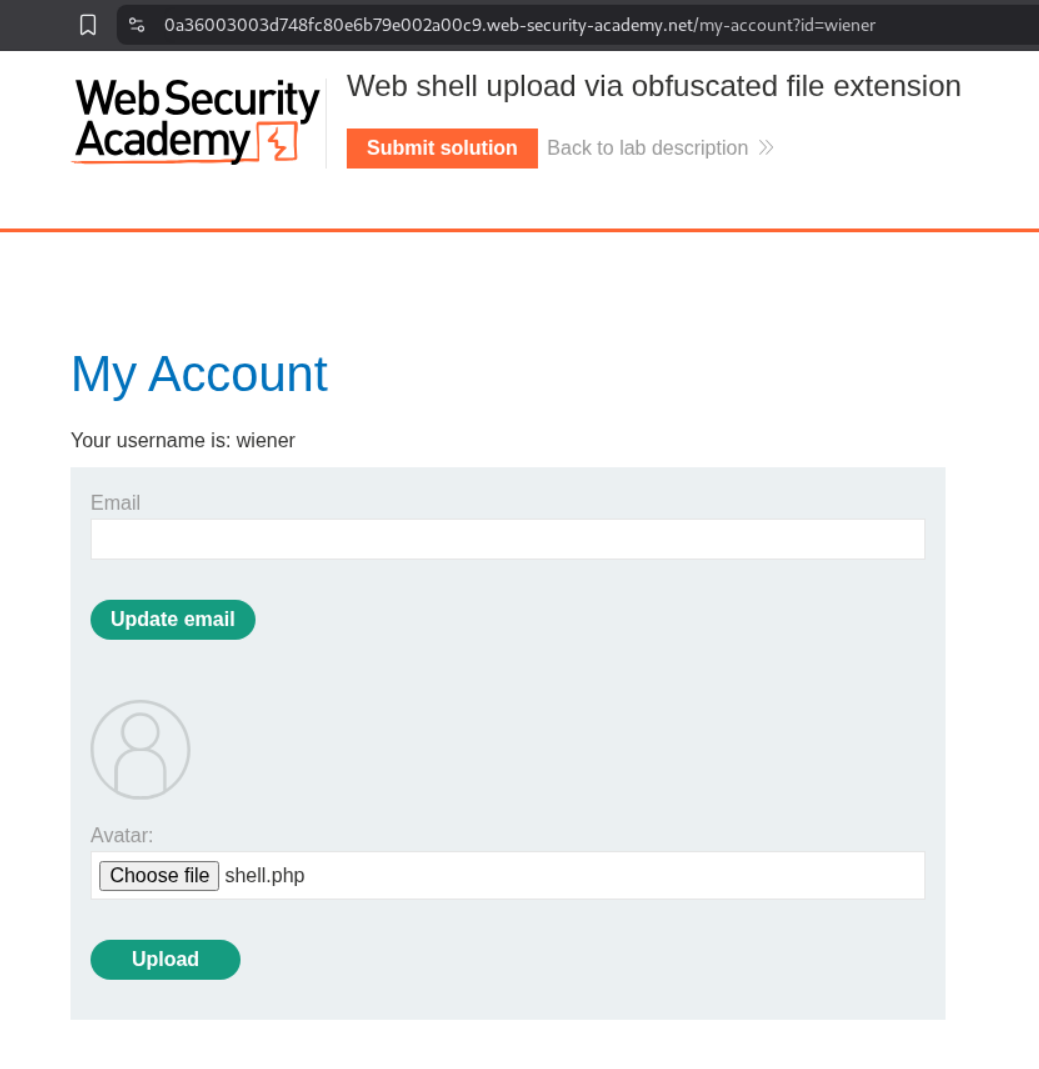Open site information icon beside the URL
1039x1069 pixels.
137,25
